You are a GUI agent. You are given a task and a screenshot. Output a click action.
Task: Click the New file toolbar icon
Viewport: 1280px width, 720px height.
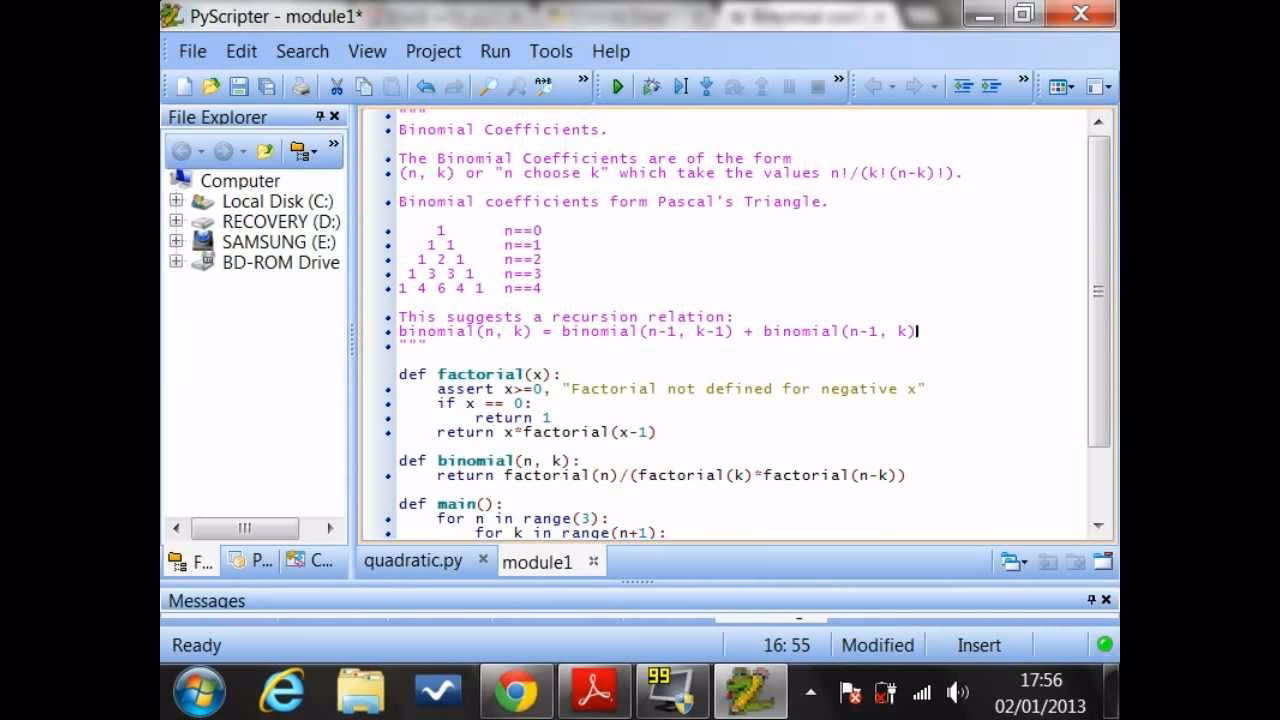tap(184, 87)
